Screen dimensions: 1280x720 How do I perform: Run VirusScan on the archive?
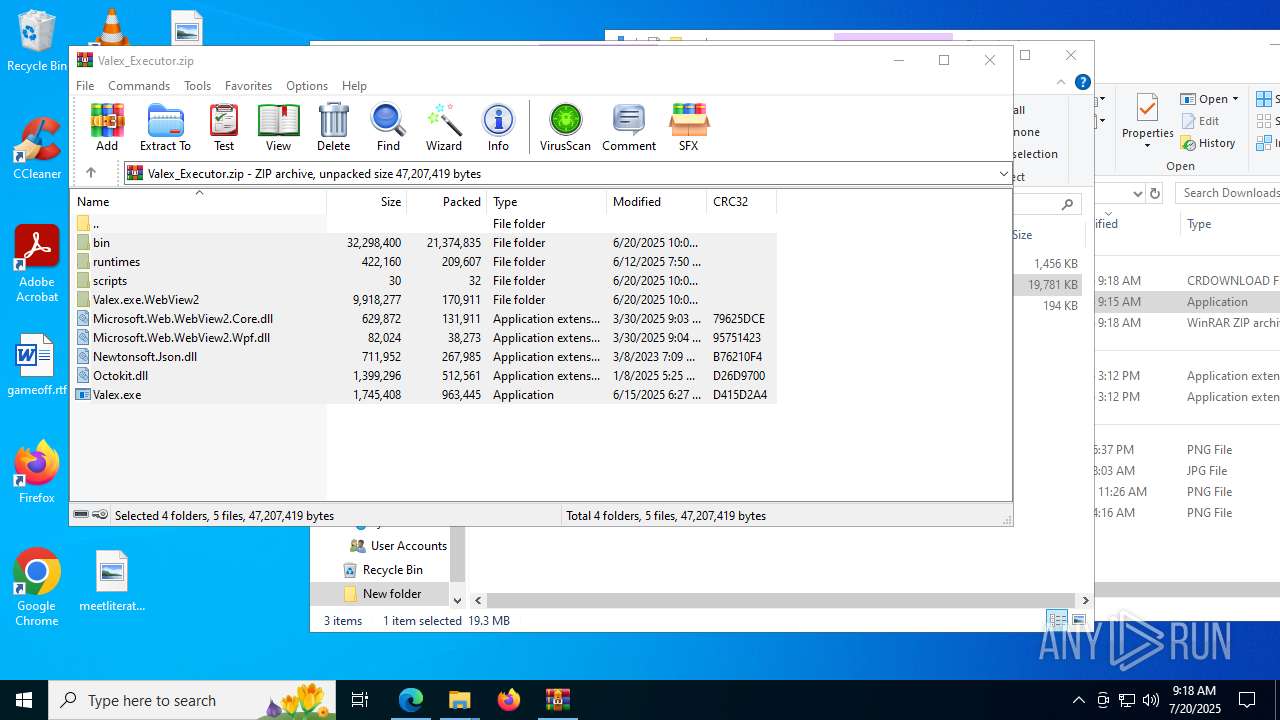tap(565, 127)
